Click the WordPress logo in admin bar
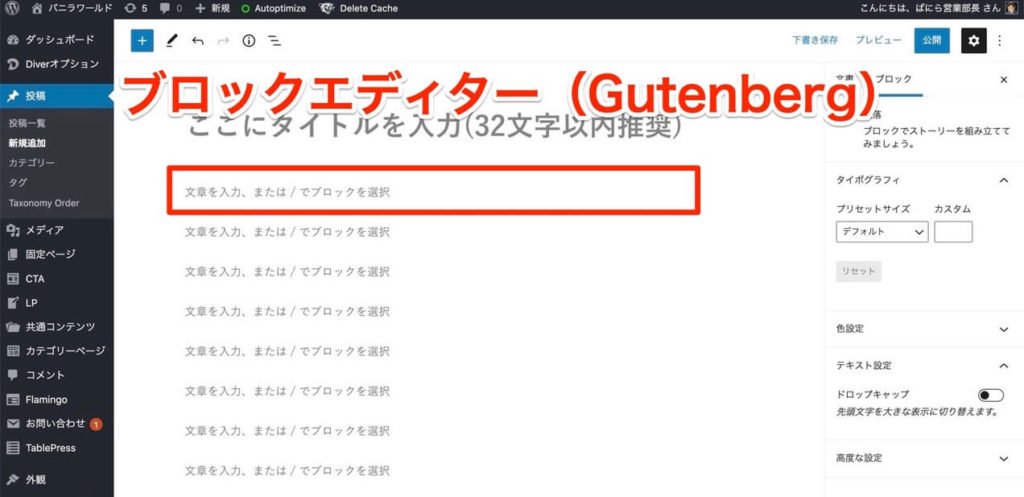This screenshot has width=1024, height=497. (13, 8)
